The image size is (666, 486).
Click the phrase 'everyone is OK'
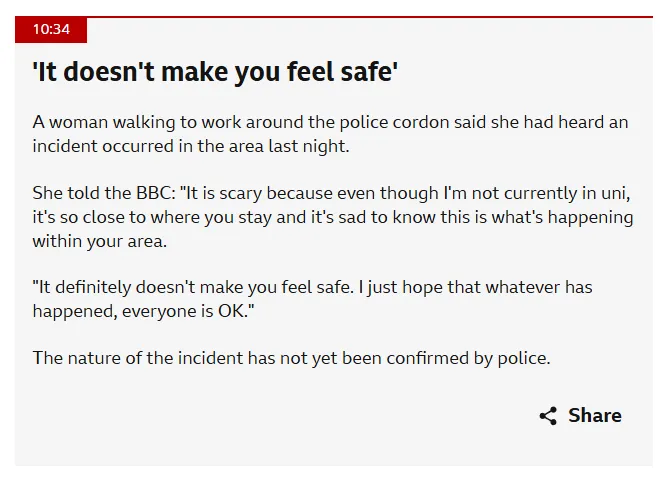(x=182, y=311)
